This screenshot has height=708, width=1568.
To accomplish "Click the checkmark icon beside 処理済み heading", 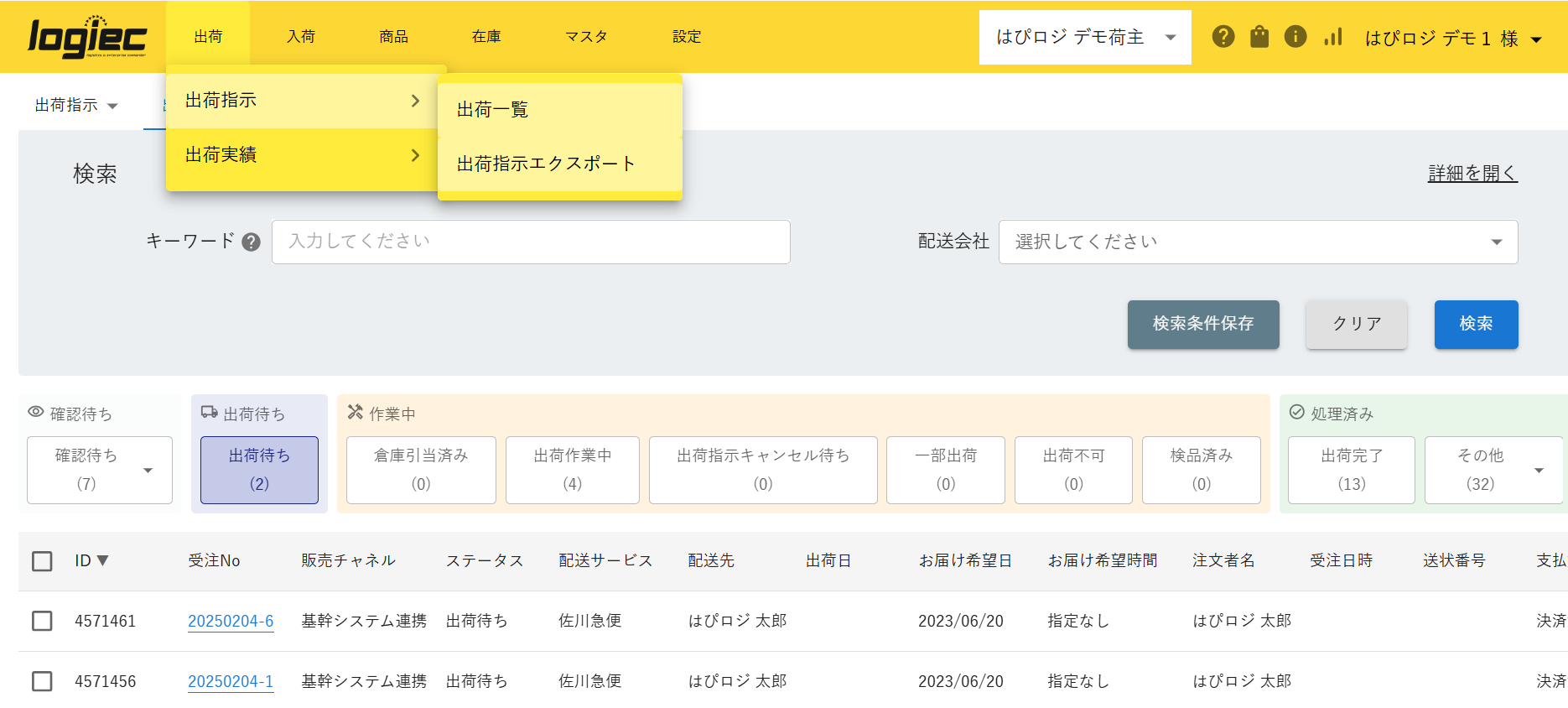I will click(x=1297, y=412).
